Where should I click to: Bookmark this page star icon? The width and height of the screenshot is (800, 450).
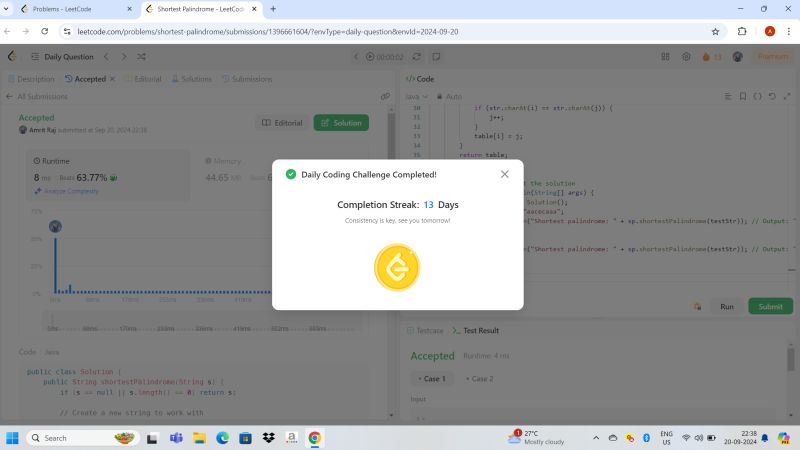pos(715,32)
